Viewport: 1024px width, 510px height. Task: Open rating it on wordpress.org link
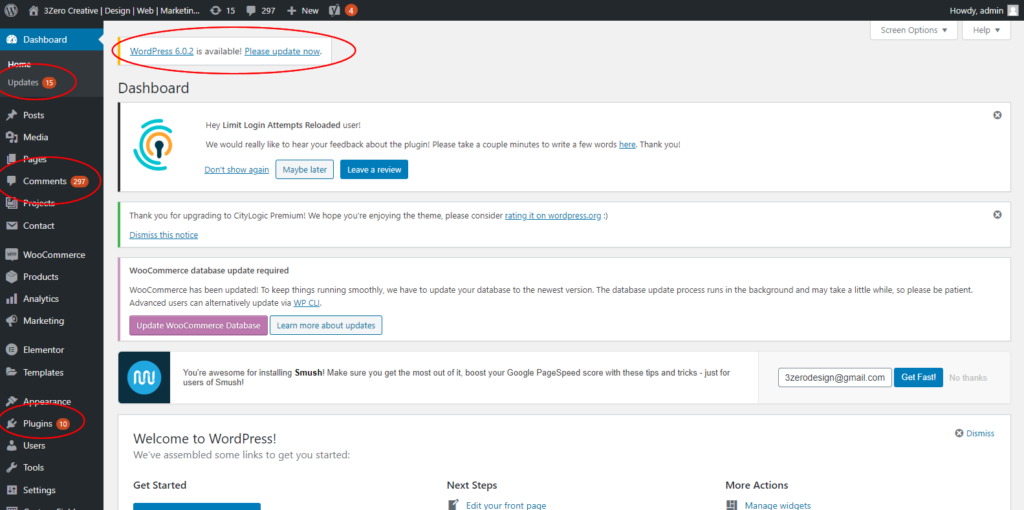tap(552, 215)
